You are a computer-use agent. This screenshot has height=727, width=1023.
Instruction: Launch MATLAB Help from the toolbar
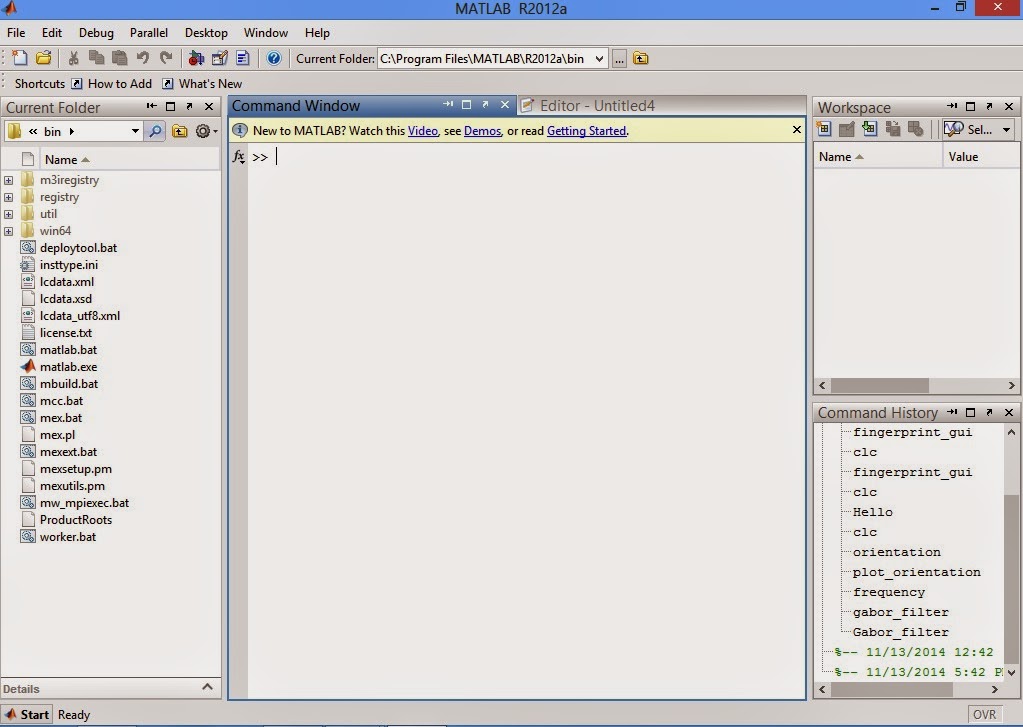point(272,58)
